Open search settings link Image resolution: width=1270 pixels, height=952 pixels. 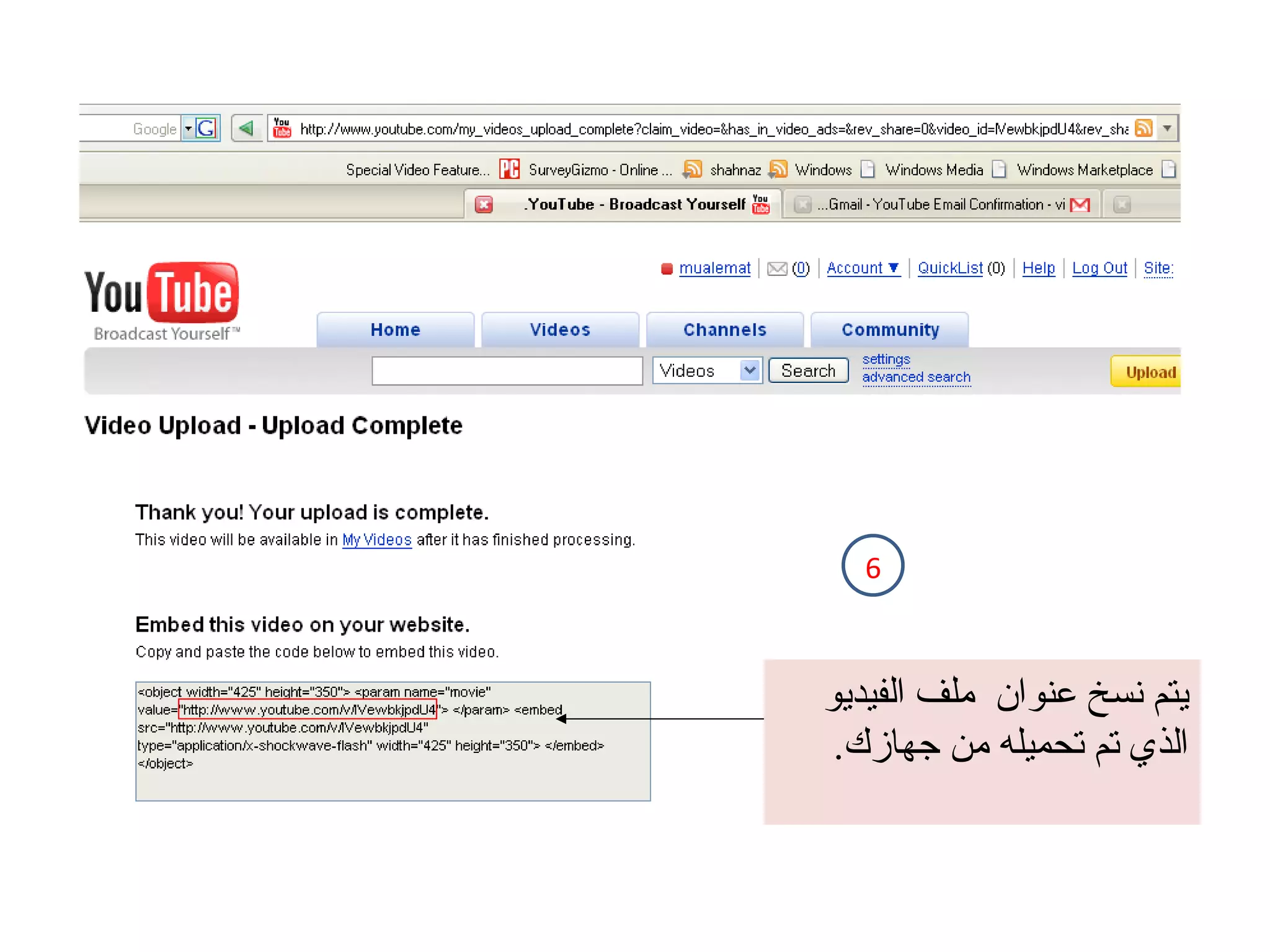click(886, 359)
